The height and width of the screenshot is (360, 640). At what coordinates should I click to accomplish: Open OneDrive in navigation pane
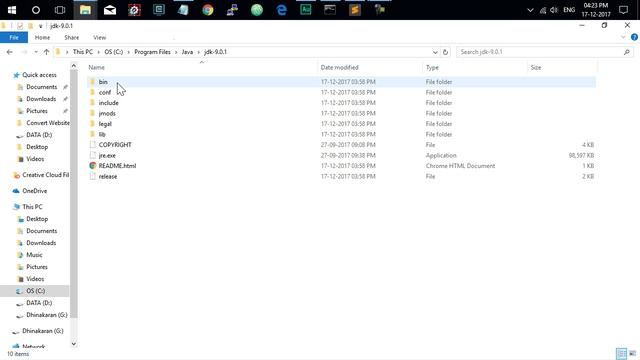[x=35, y=191]
